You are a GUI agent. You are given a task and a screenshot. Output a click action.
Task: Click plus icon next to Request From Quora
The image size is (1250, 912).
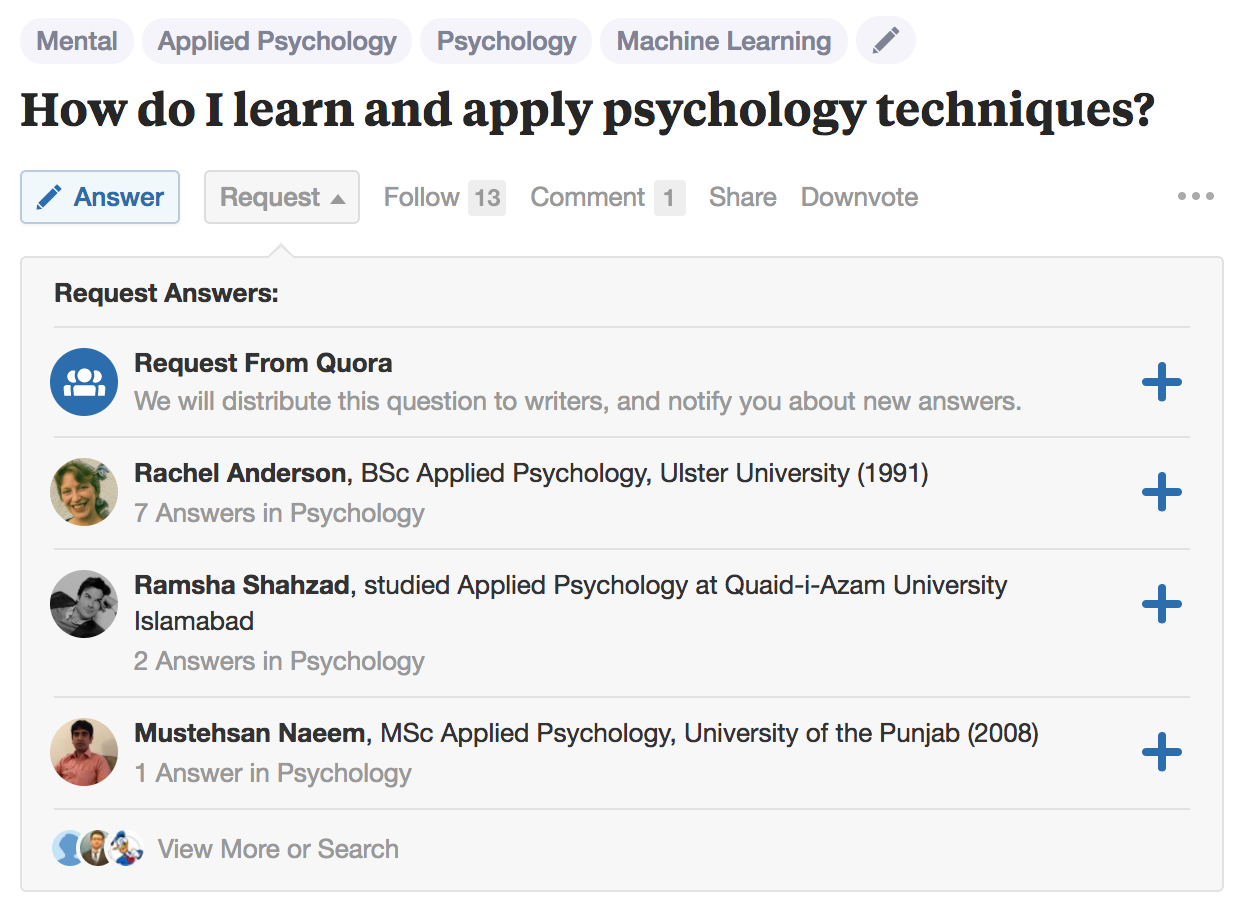pyautogui.click(x=1161, y=382)
